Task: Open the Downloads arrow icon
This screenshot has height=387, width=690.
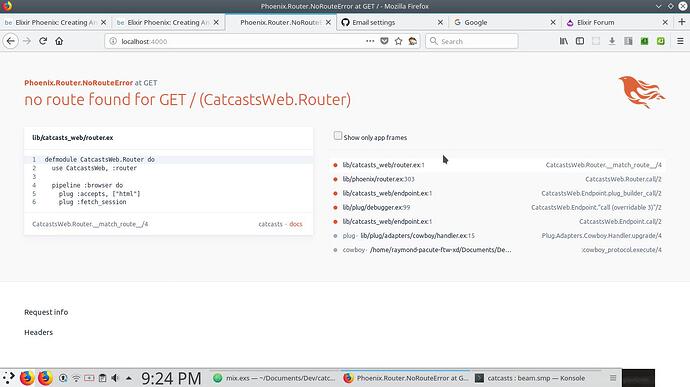Action: point(612,41)
